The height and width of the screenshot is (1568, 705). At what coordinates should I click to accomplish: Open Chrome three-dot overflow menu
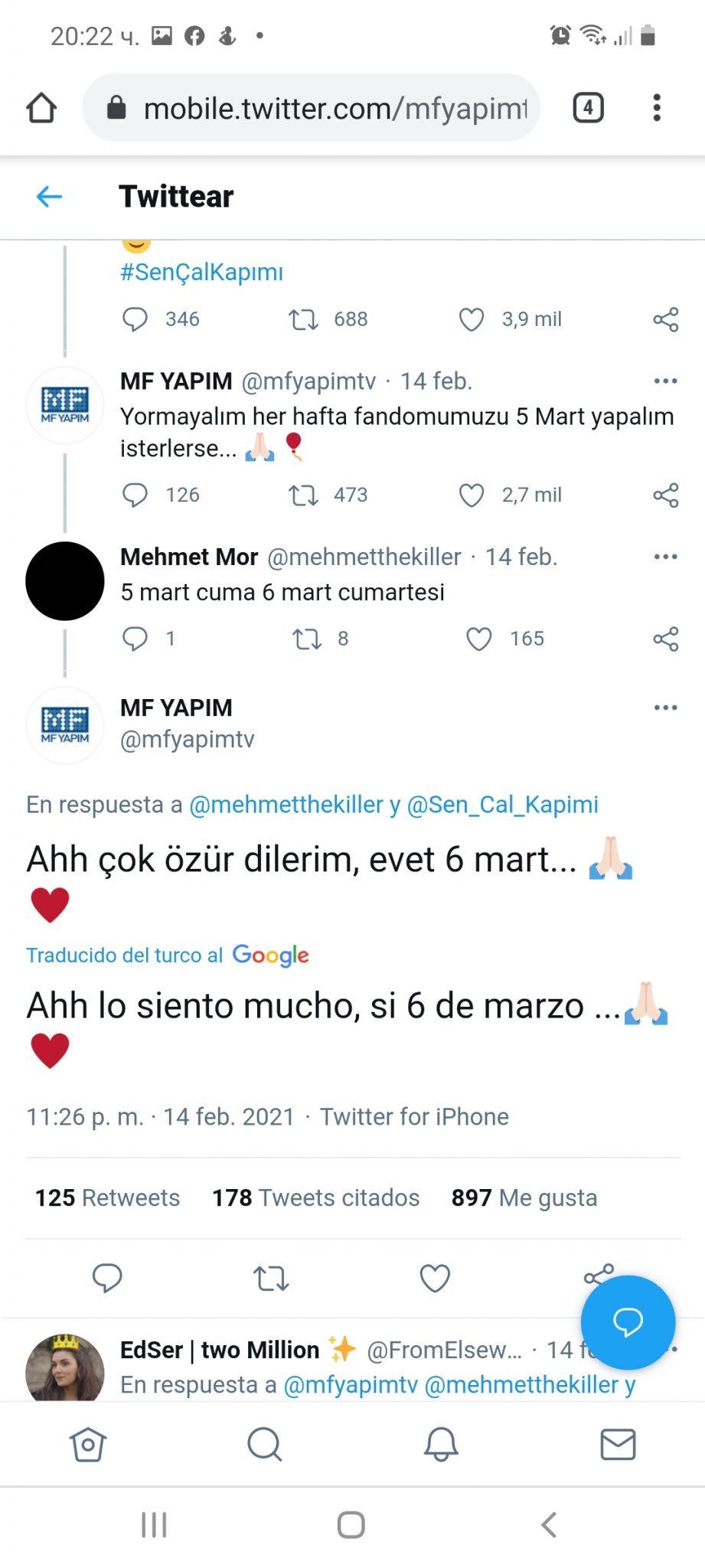click(x=656, y=108)
